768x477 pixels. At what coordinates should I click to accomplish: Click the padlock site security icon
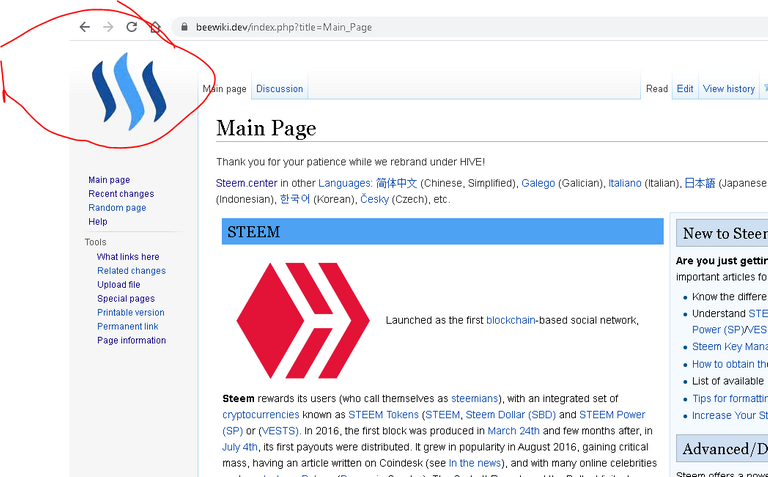(x=184, y=27)
